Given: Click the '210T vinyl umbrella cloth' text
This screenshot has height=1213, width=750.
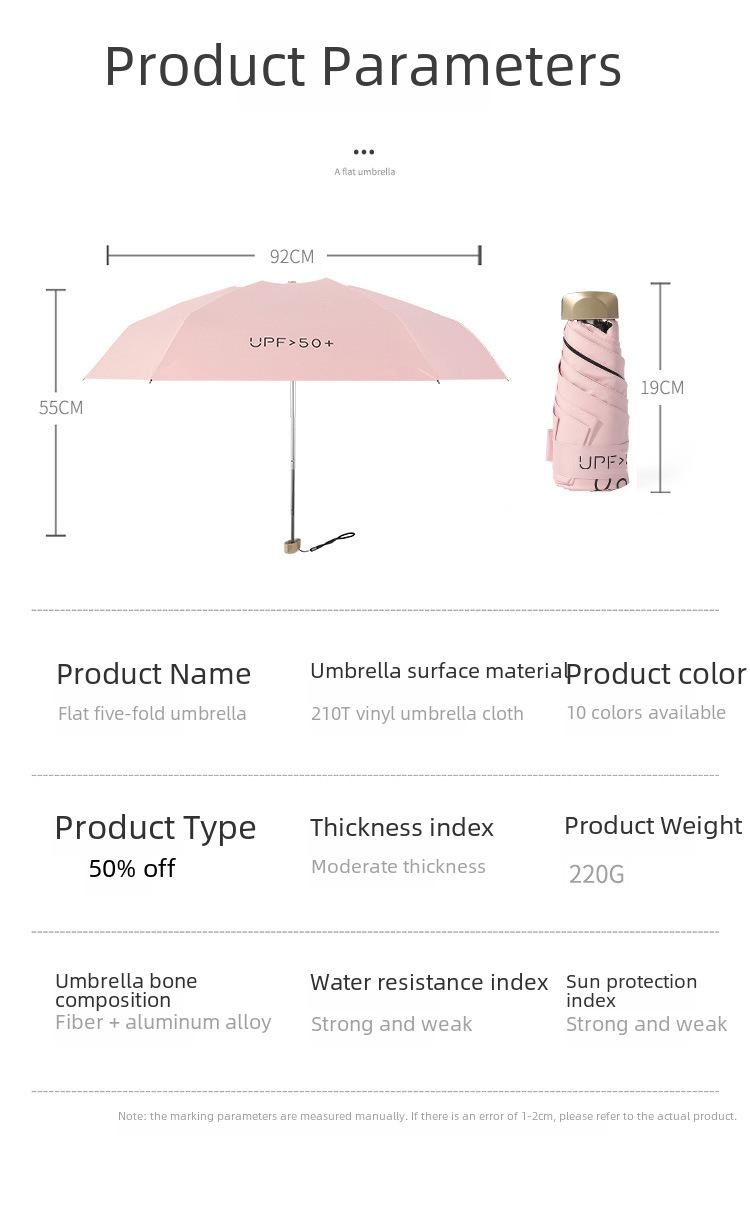Looking at the screenshot, I should click(x=417, y=713).
